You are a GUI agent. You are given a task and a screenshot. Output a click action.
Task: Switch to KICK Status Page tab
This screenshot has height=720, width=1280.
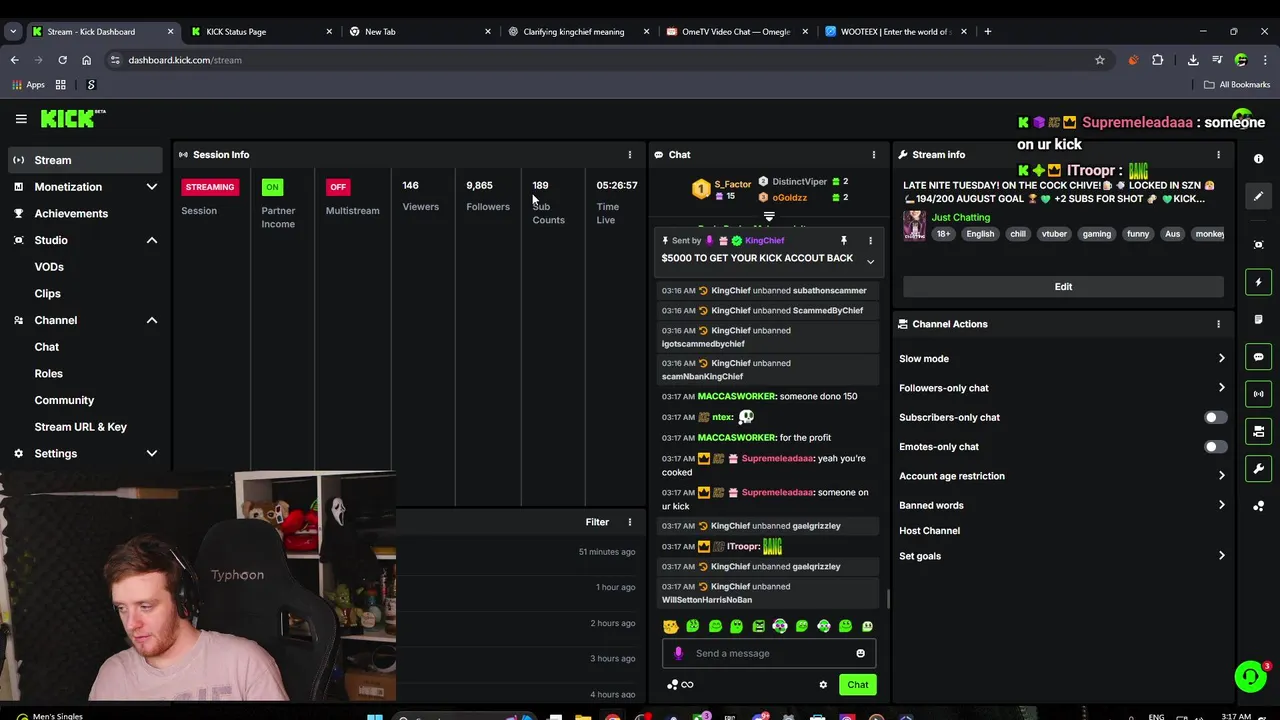coord(260,31)
